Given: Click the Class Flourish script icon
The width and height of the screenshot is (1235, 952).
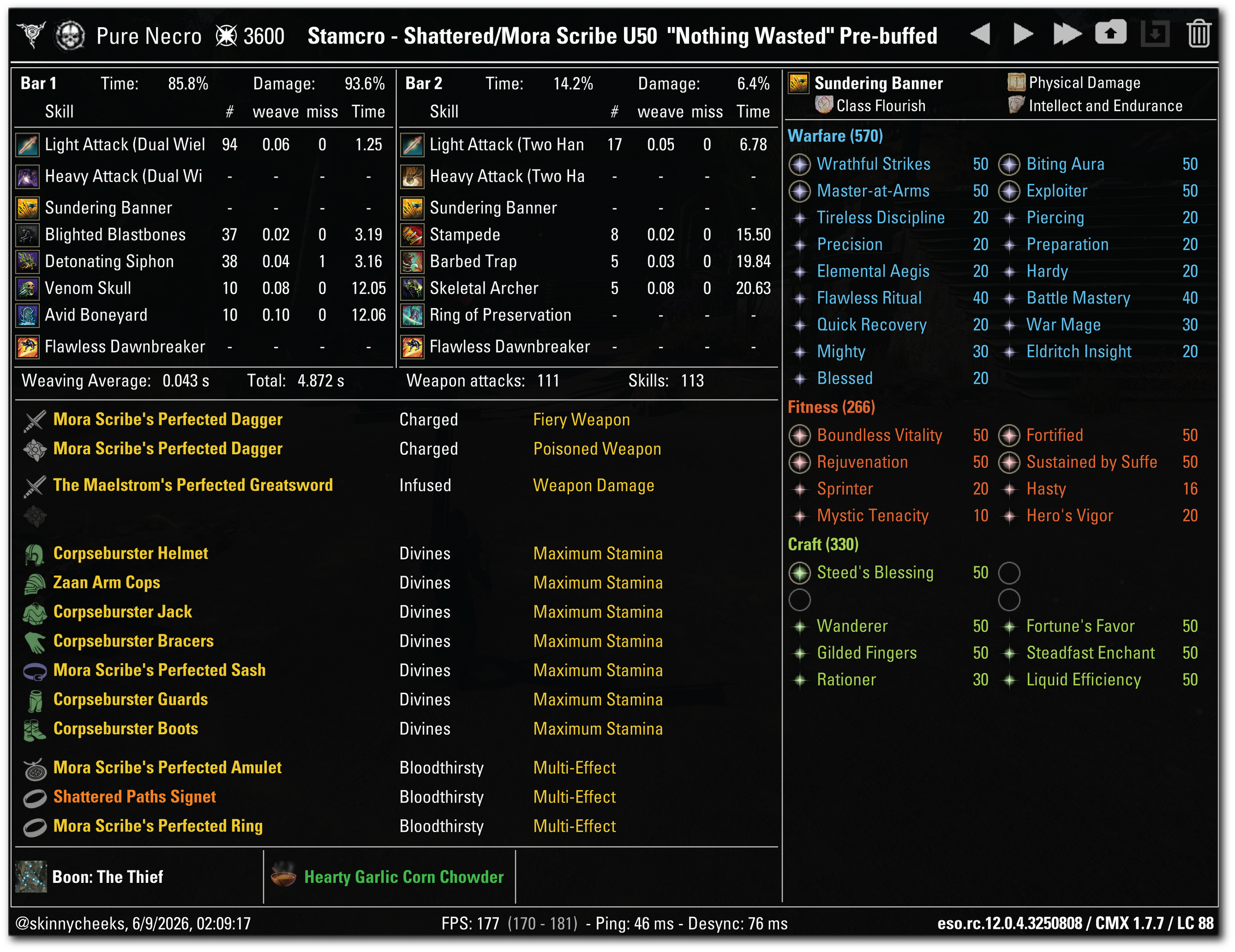Looking at the screenshot, I should (x=824, y=105).
